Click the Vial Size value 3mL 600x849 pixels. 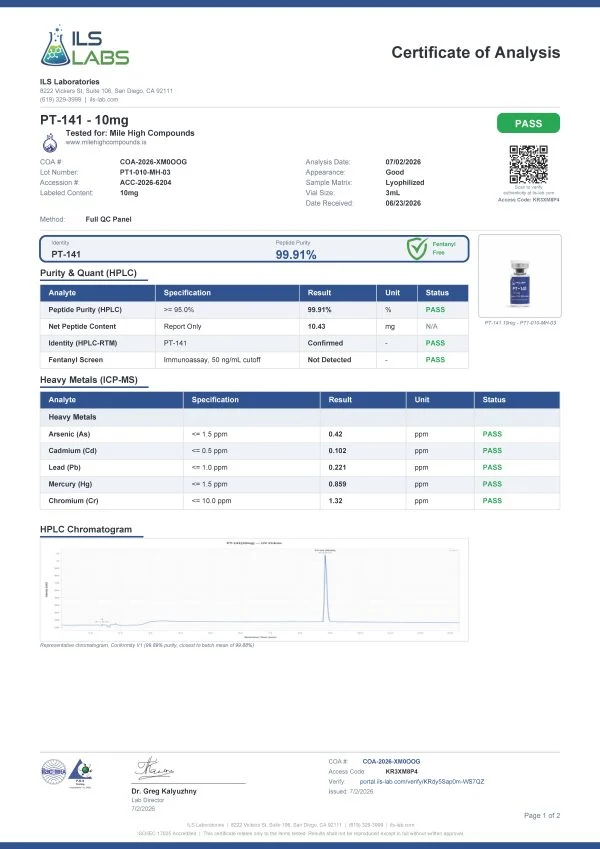(x=393, y=193)
